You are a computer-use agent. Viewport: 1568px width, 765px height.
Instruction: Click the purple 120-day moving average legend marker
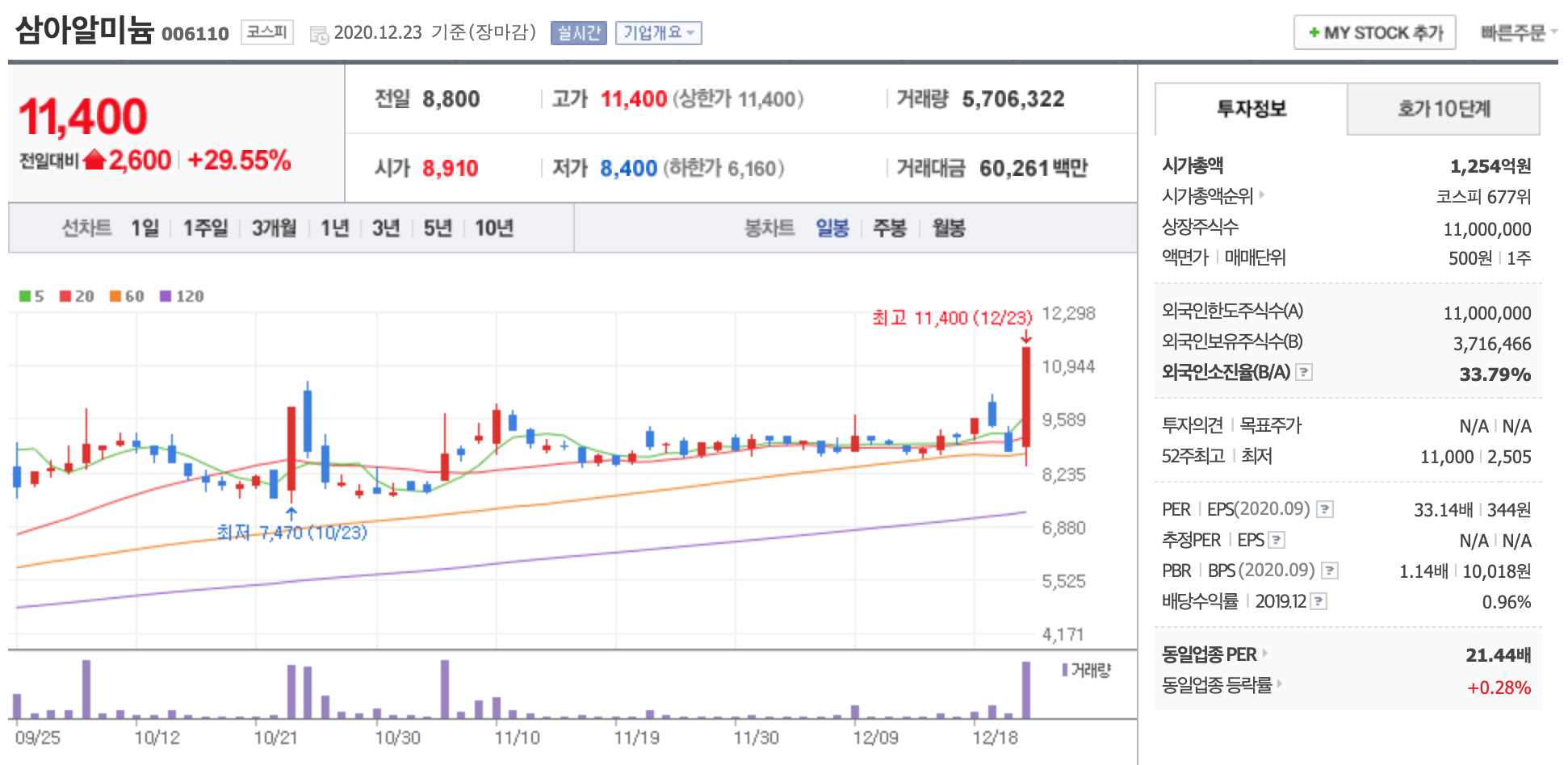click(166, 296)
